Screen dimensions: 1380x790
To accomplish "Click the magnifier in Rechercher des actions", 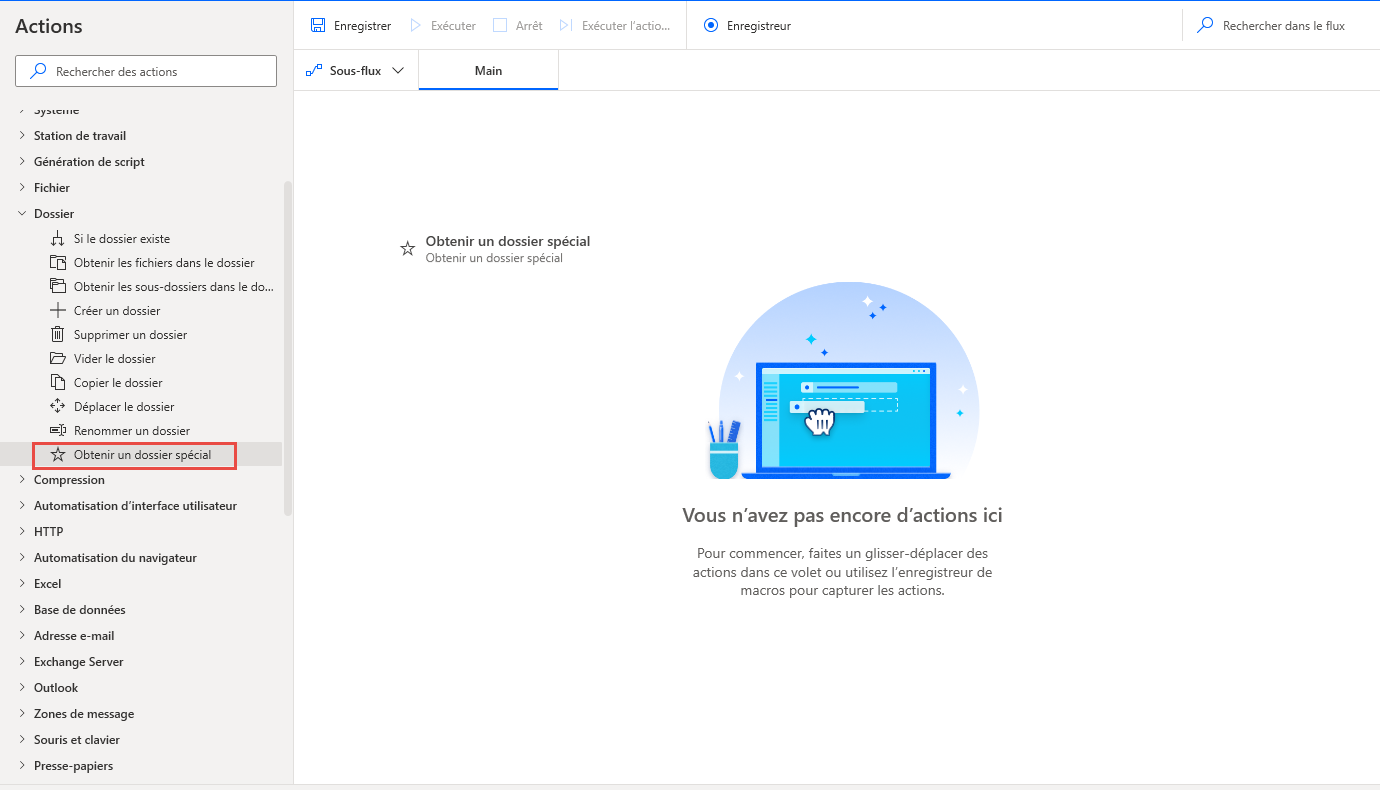I will pos(38,71).
